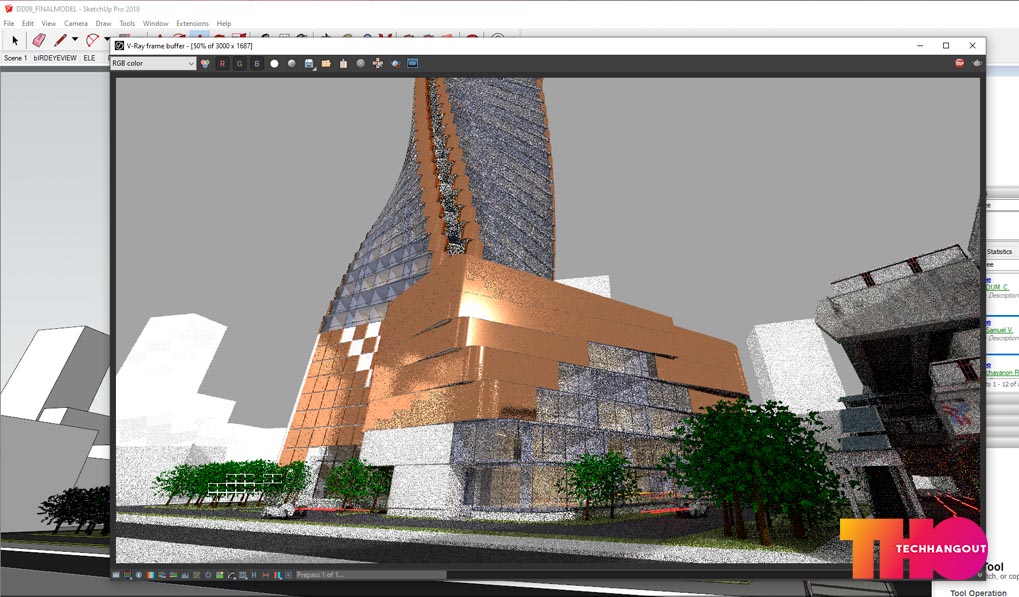Switch to alpha channel white circle
Viewport: 1019px width, 597px height.
tap(274, 64)
